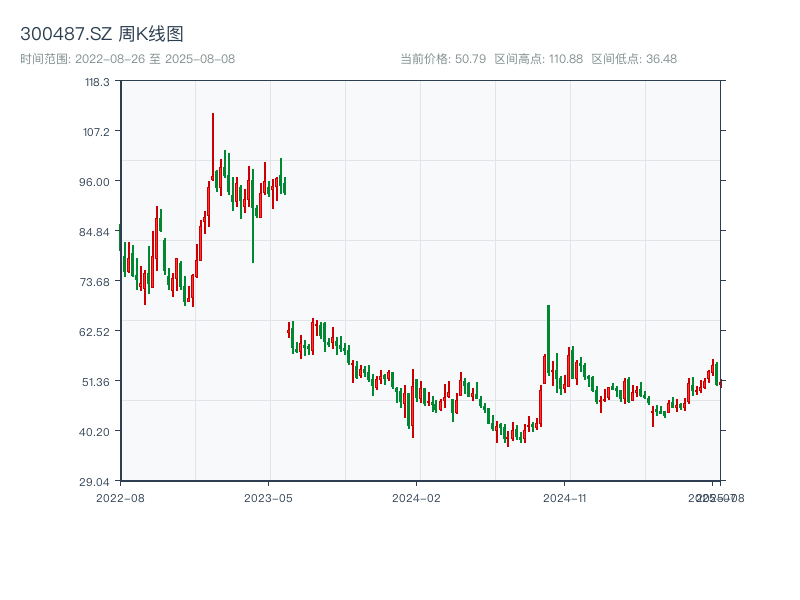Click the 区间低点 36.48 label

tap(634, 59)
